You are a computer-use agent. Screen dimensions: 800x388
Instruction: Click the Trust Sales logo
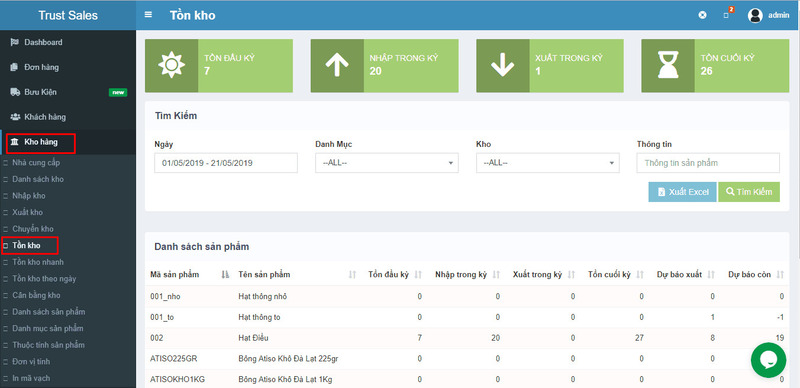tap(68, 15)
